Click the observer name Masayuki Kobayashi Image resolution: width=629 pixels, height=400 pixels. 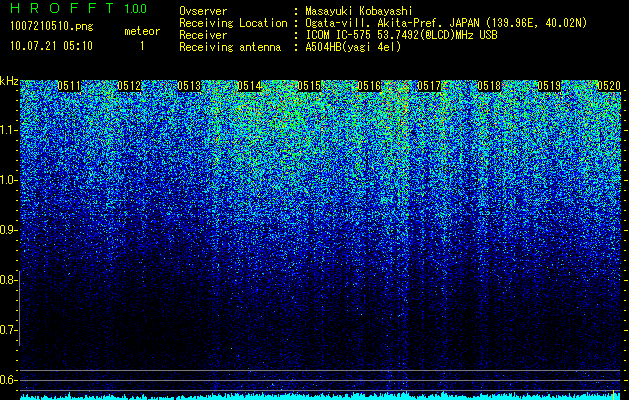359,11
